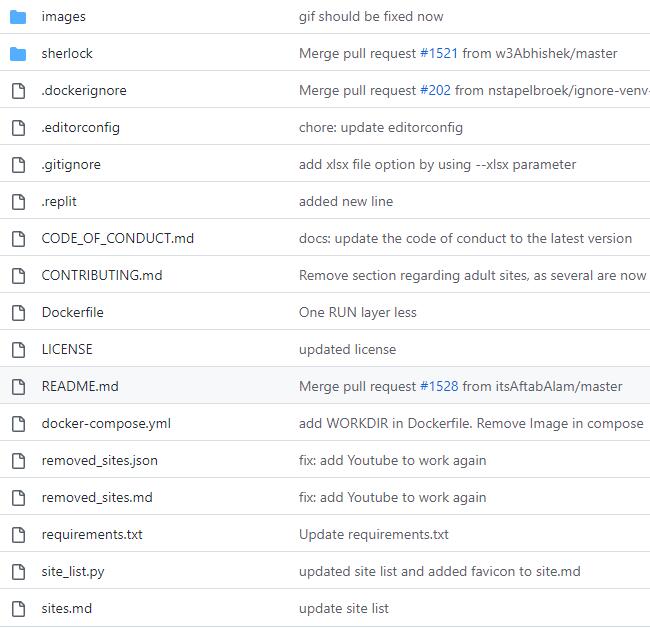
Task: View the docker-compose.yml file
Action: [106, 423]
